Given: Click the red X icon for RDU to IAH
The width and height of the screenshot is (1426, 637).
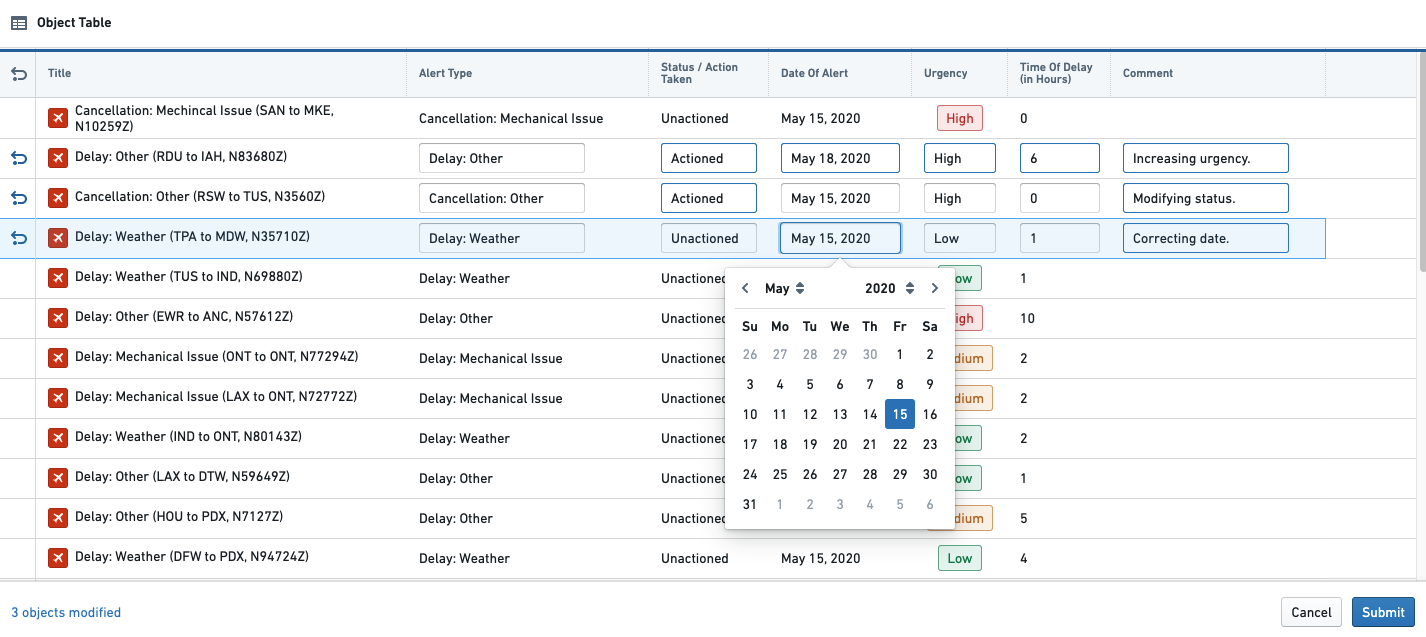Looking at the screenshot, I should [x=58, y=158].
